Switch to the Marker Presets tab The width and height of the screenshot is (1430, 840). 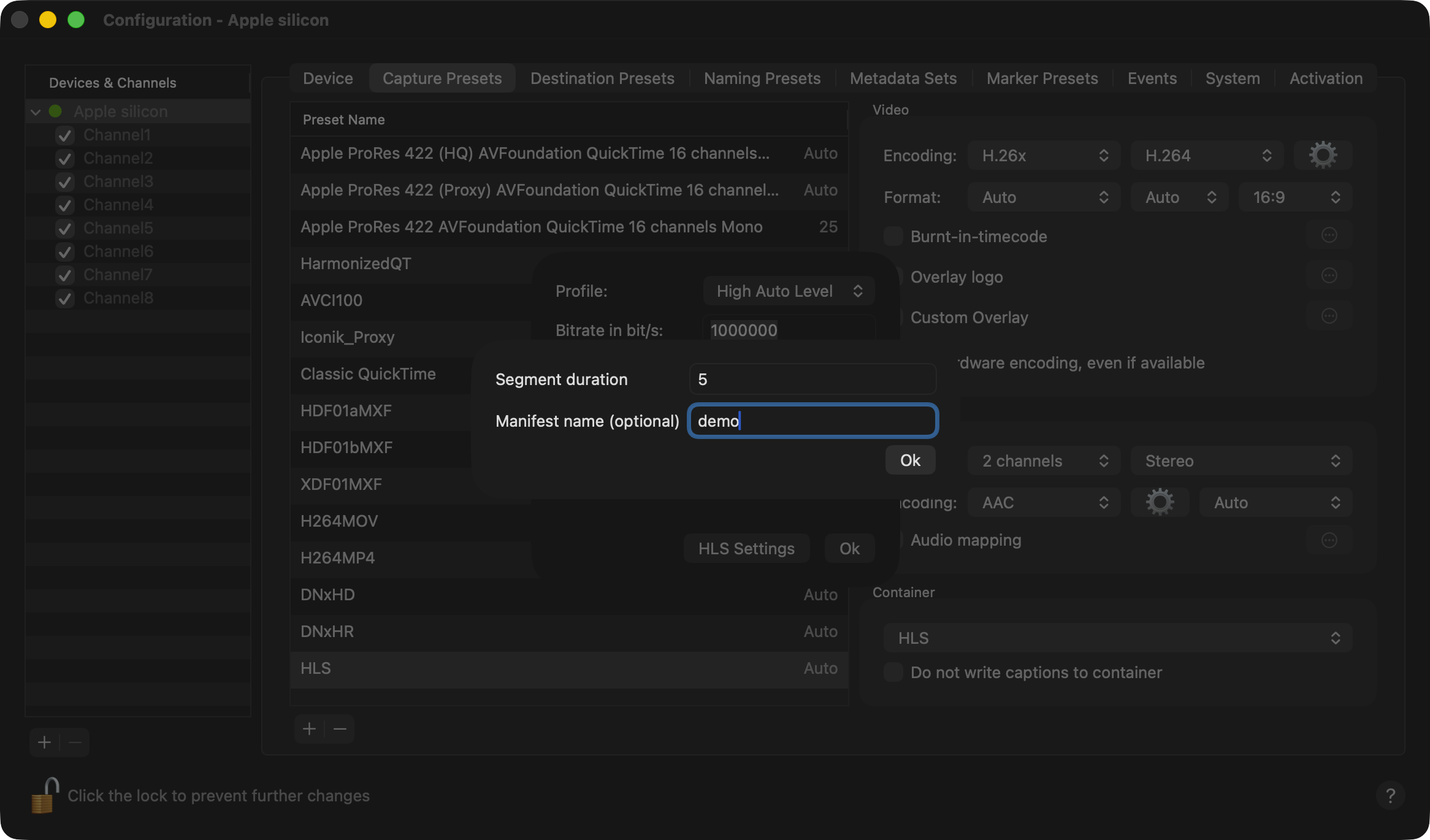click(1042, 78)
